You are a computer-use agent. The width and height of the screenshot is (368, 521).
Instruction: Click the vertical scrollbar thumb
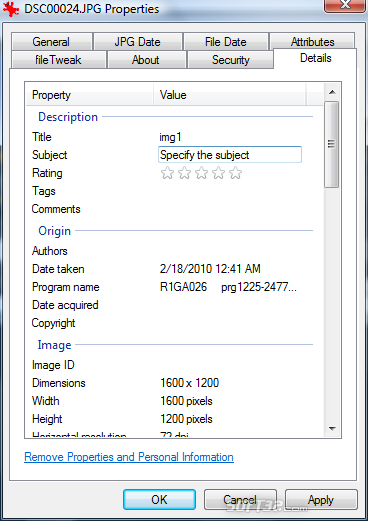(331, 144)
